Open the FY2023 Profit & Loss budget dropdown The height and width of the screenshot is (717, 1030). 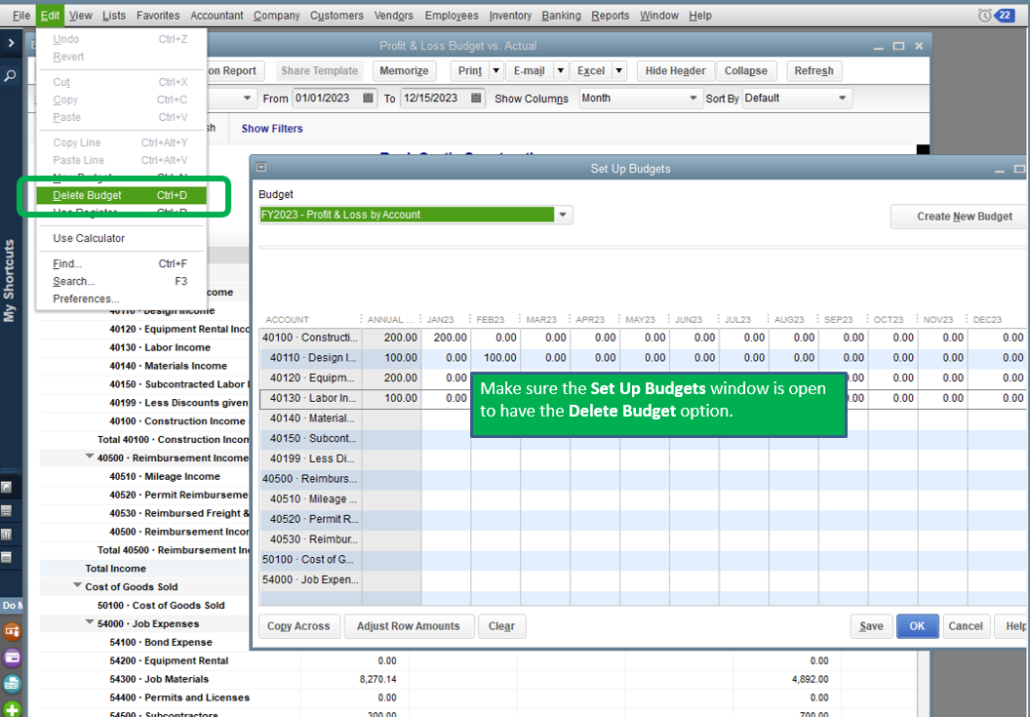(x=562, y=215)
